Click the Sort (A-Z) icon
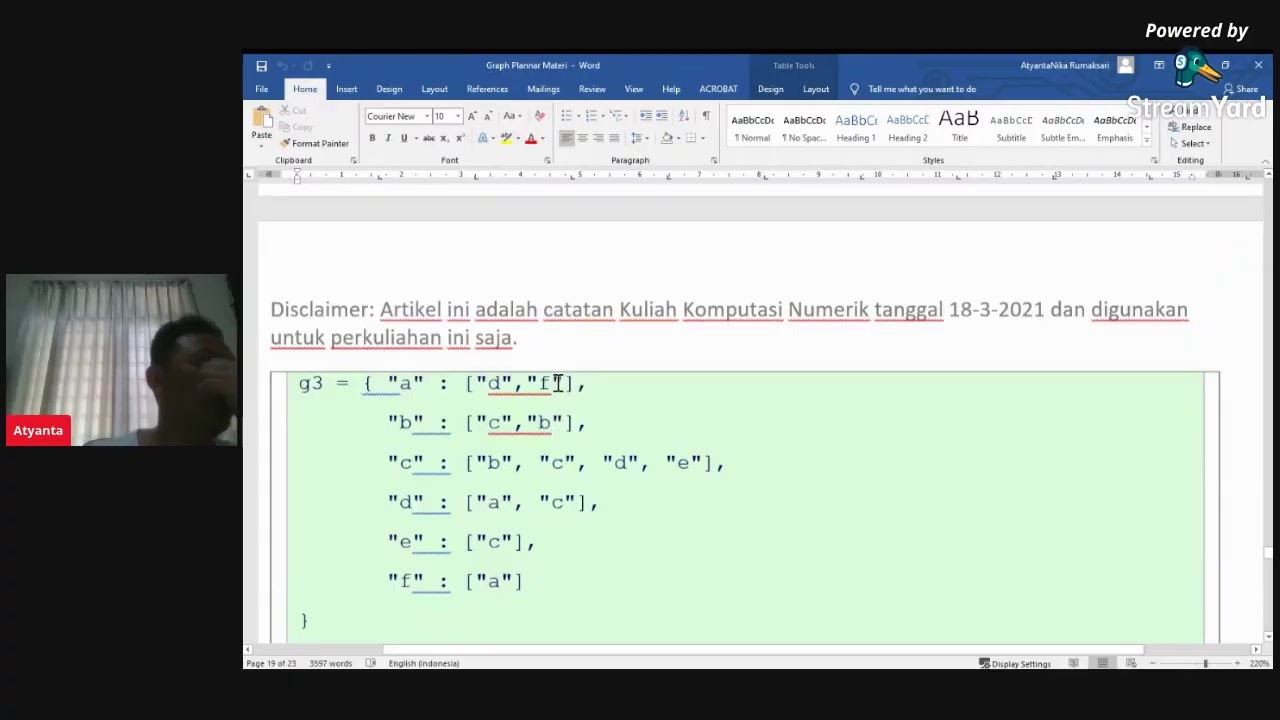The height and width of the screenshot is (720, 1280). pos(684,116)
